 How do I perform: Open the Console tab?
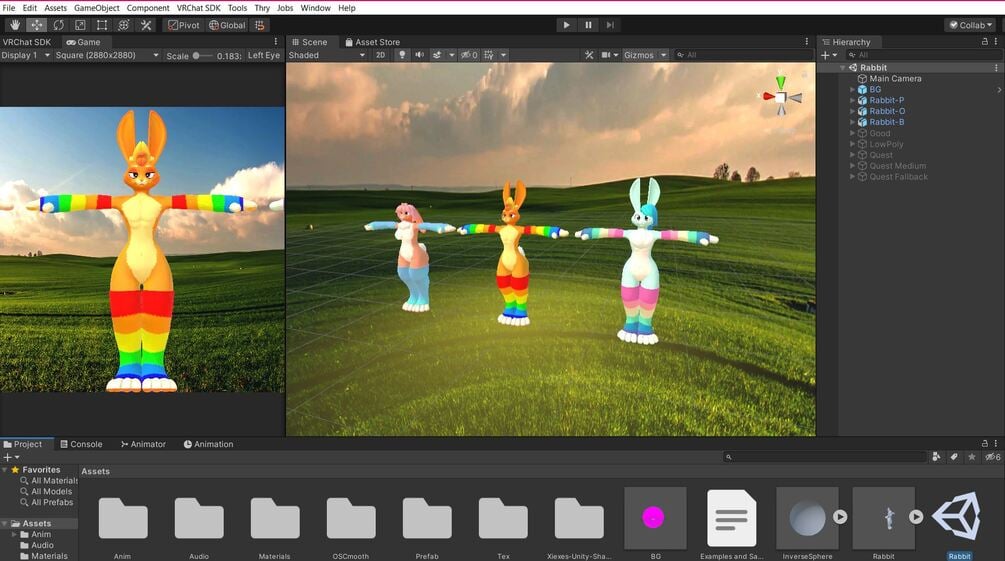click(x=81, y=444)
